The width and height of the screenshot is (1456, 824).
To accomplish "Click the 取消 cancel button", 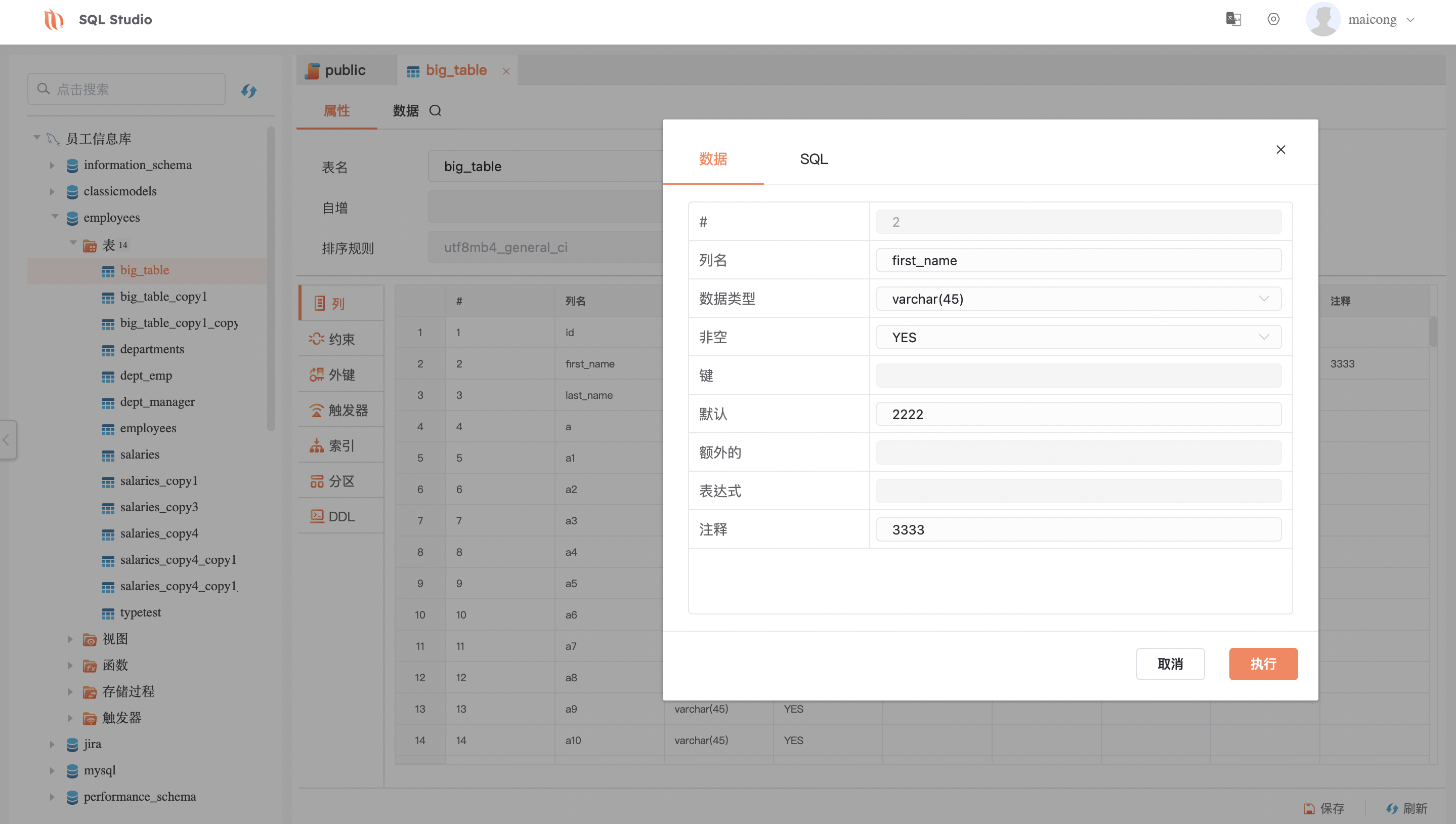I will pos(1170,664).
